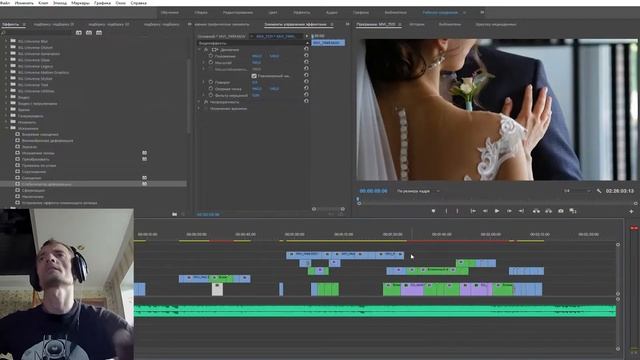The height and width of the screenshot is (360, 640).
Task: Select the Стабилизатор деформации effect
Action: pos(46,184)
